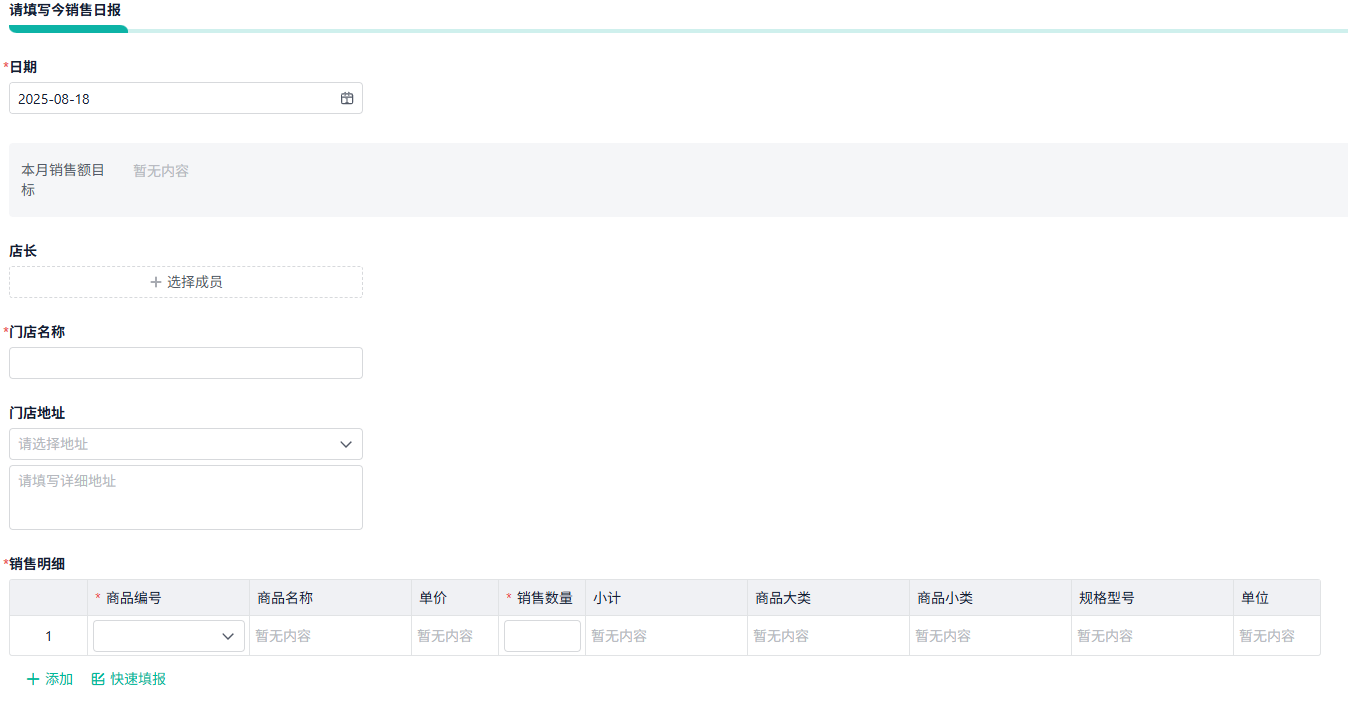
Task: Open the calendar icon in the date field
Action: [x=347, y=98]
